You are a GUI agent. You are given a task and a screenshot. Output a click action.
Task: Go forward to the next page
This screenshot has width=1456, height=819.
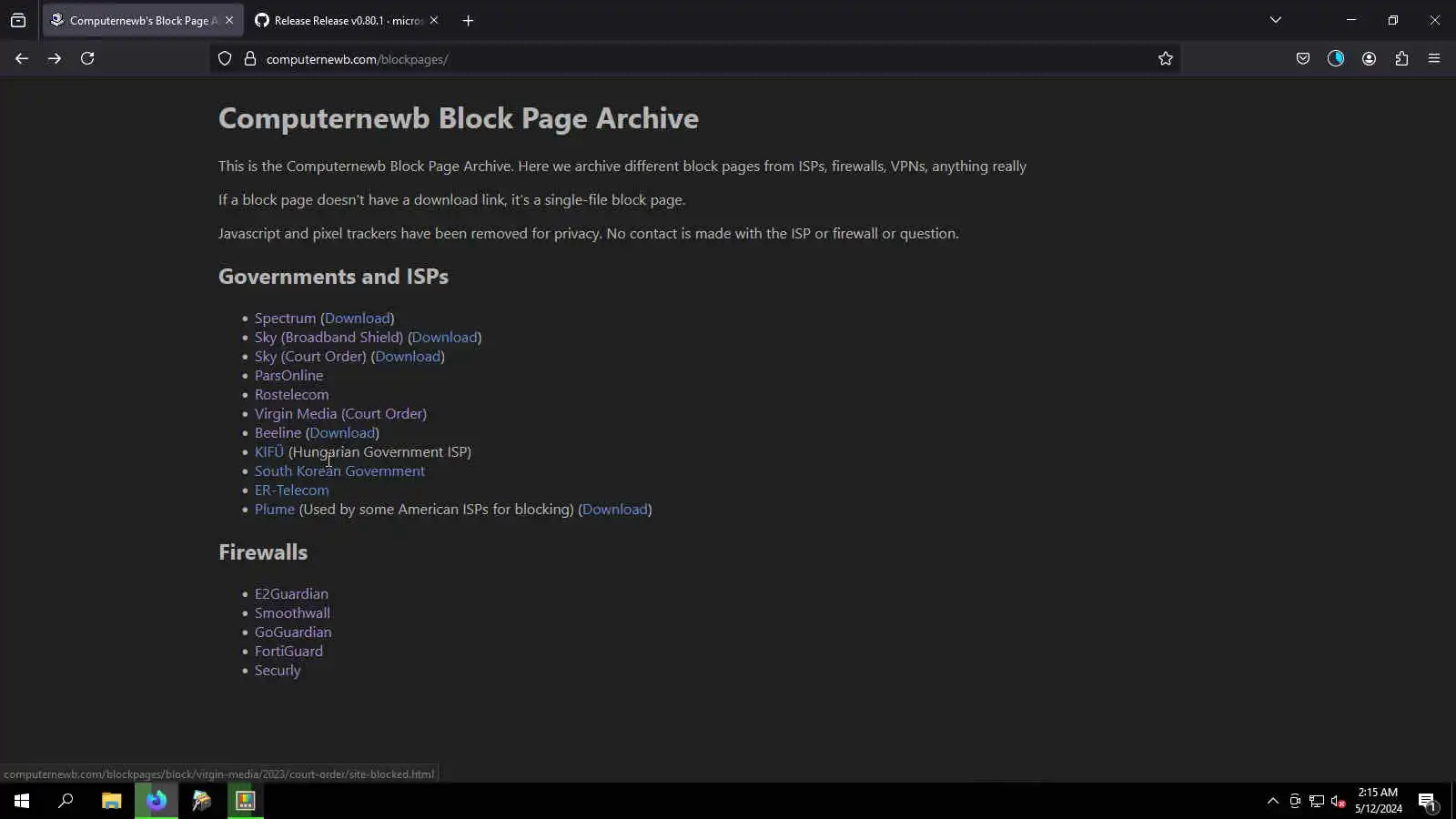click(55, 58)
